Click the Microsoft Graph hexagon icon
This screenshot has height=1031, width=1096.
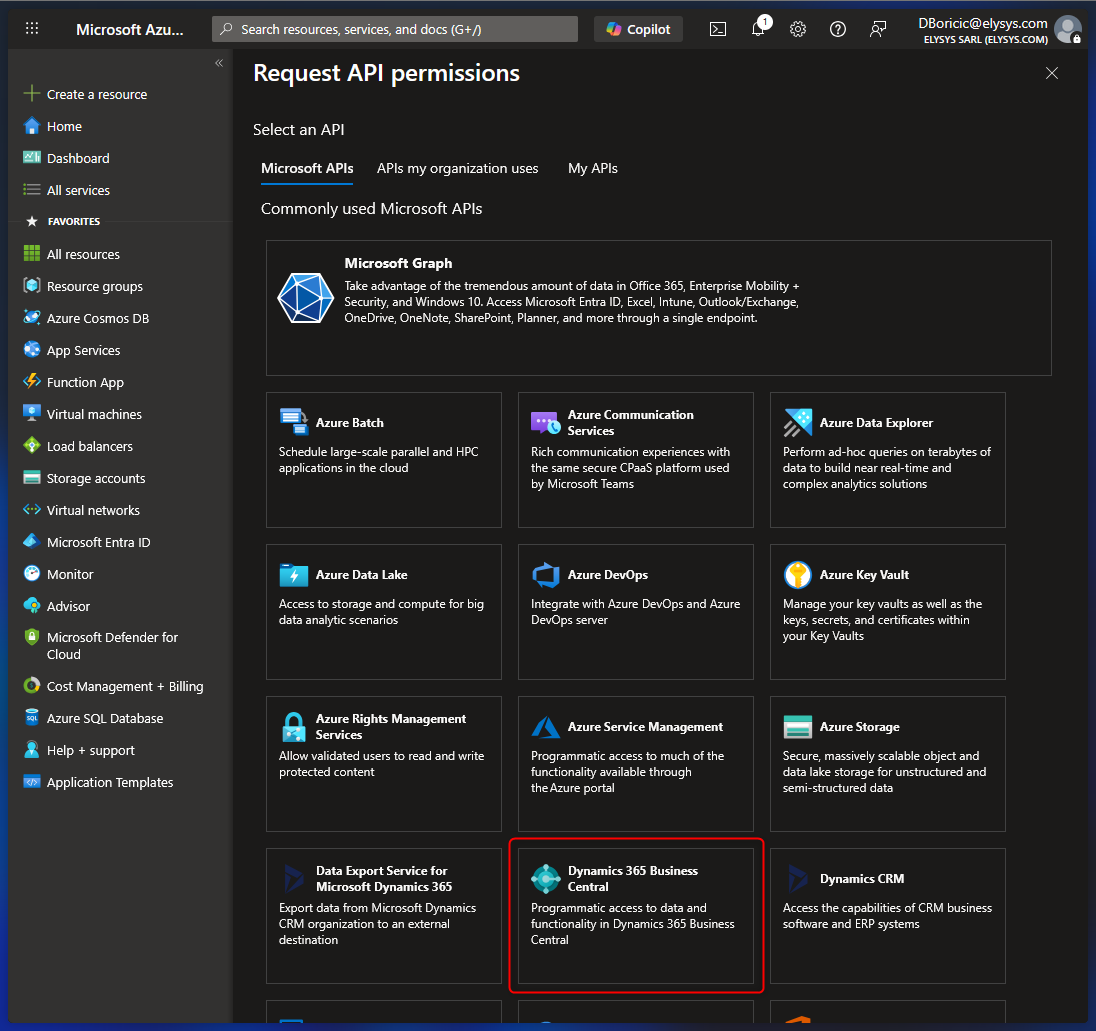[305, 300]
